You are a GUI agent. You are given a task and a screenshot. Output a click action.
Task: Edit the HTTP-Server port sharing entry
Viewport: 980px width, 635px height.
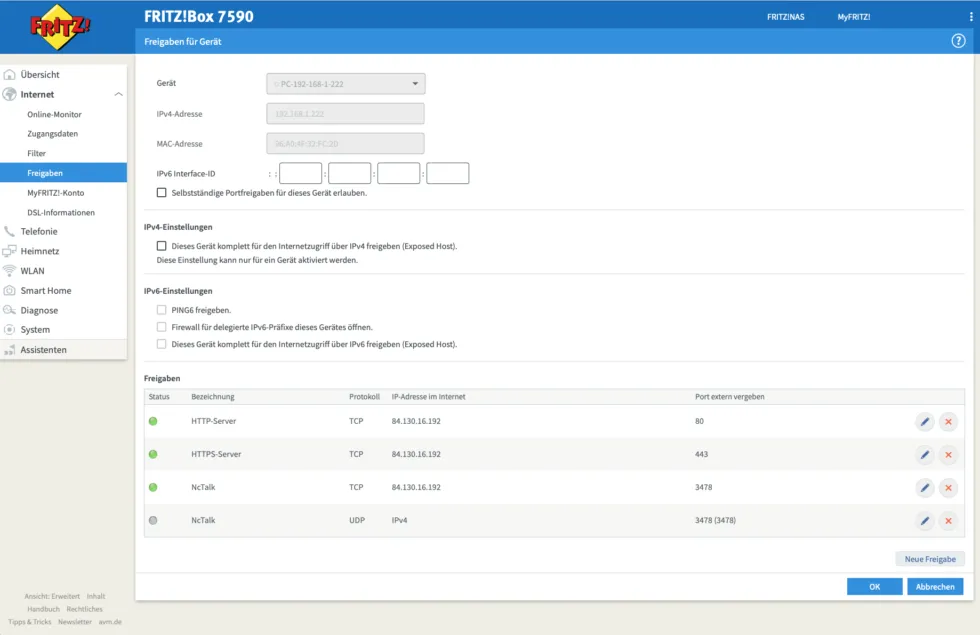pyautogui.click(x=925, y=422)
